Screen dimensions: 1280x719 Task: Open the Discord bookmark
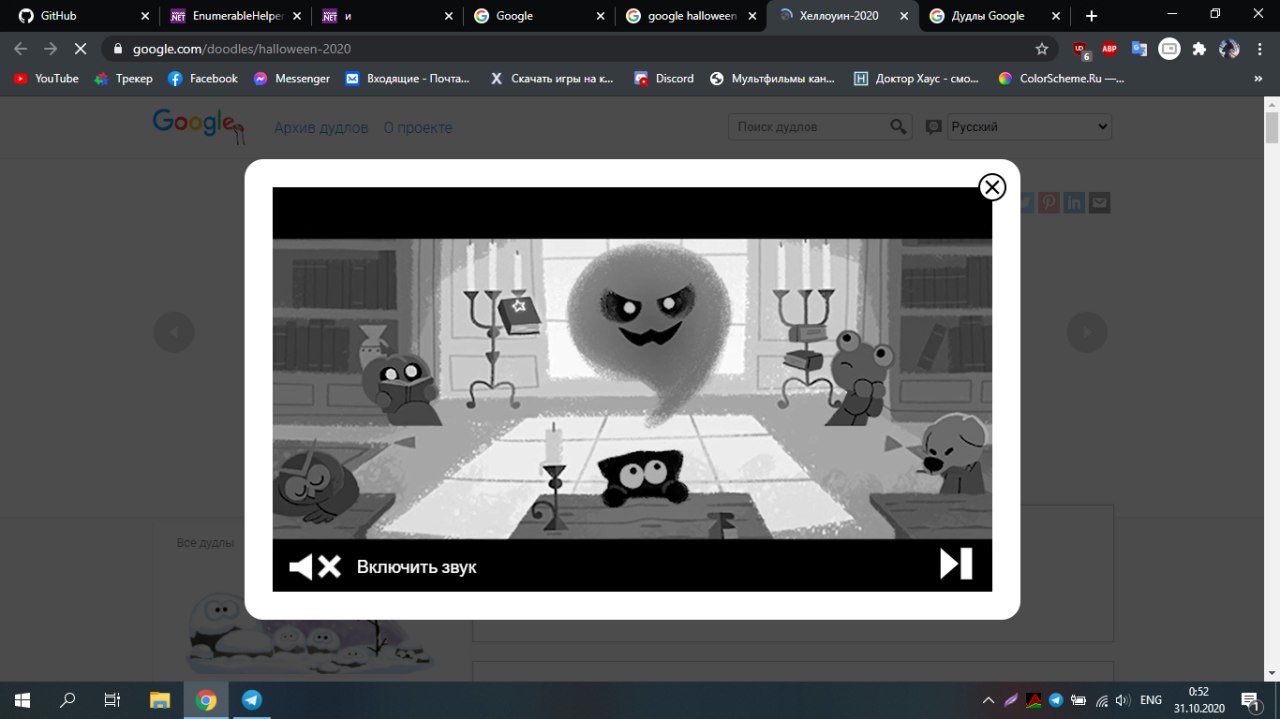coord(664,78)
